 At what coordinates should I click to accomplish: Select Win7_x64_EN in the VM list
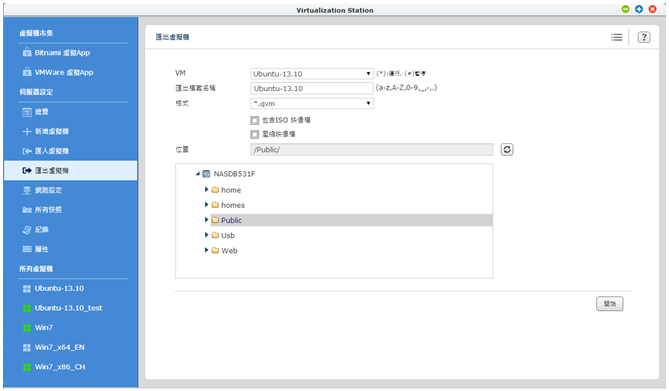point(60,347)
